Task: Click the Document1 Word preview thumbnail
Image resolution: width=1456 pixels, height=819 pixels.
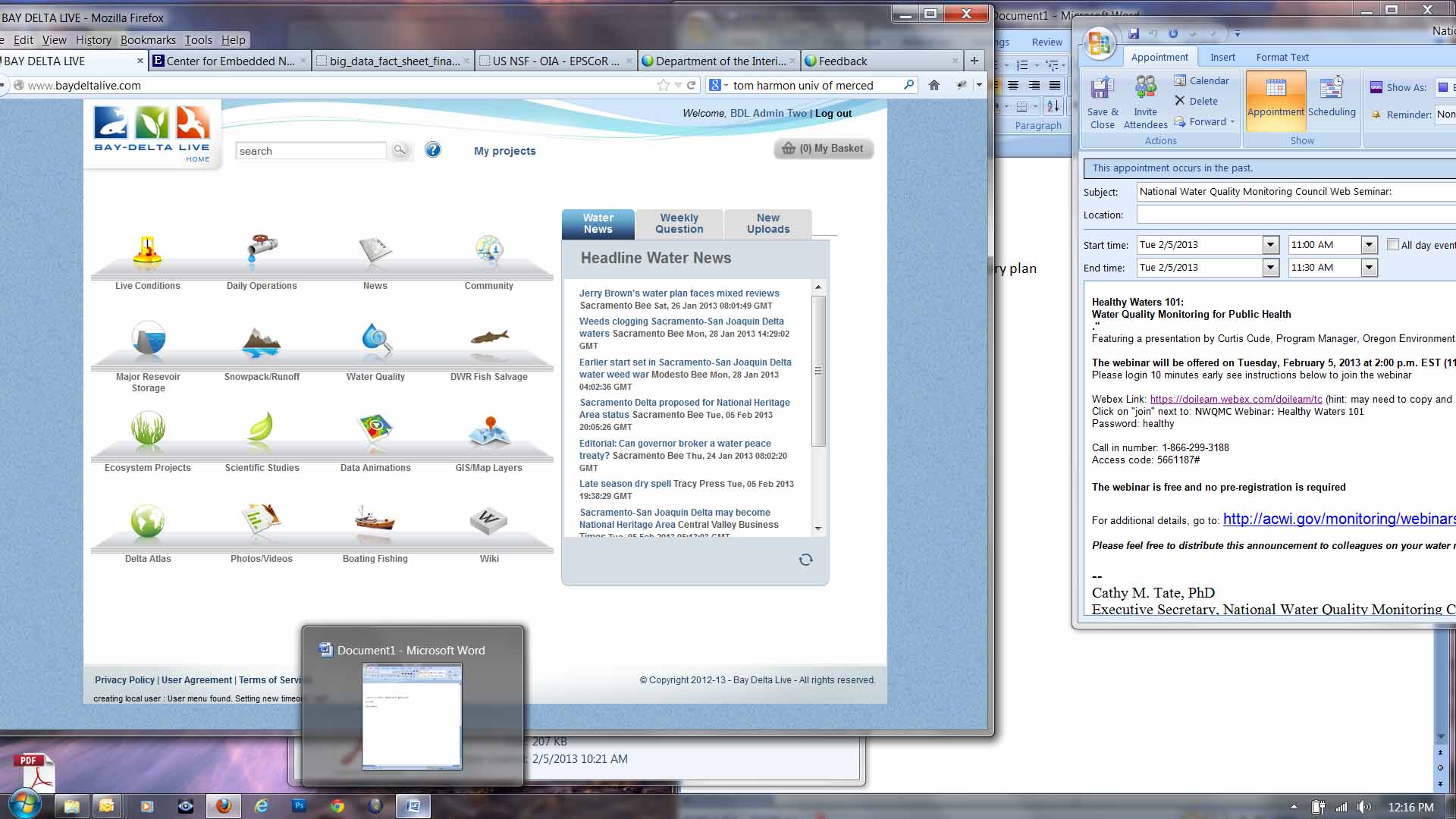Action: [412, 716]
